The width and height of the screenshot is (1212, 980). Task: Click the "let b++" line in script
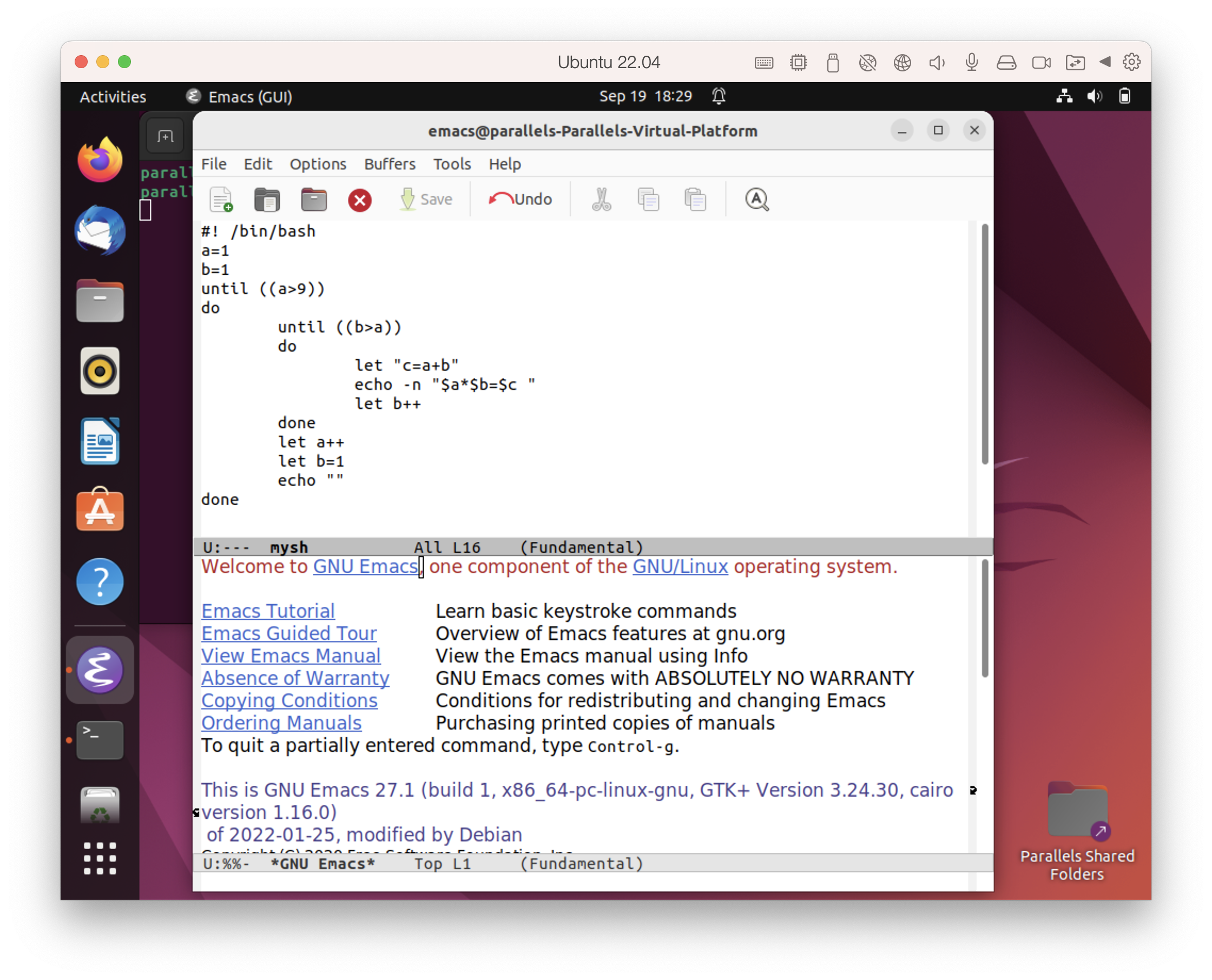[x=387, y=404]
